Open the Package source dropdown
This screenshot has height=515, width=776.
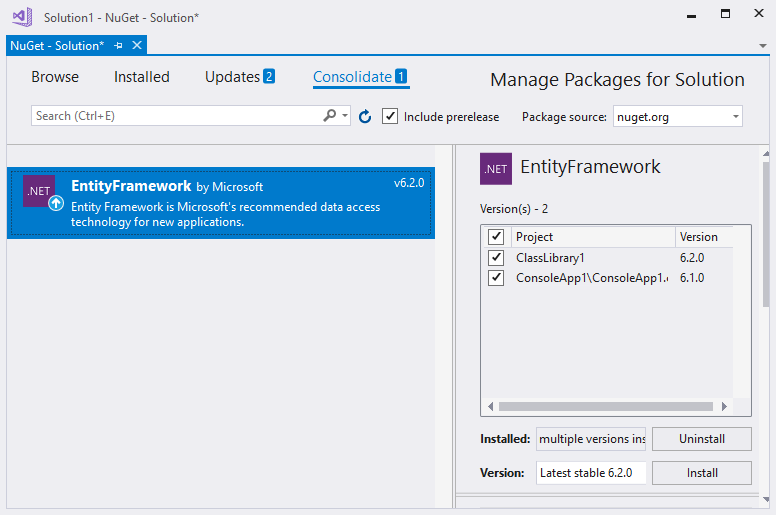point(677,117)
